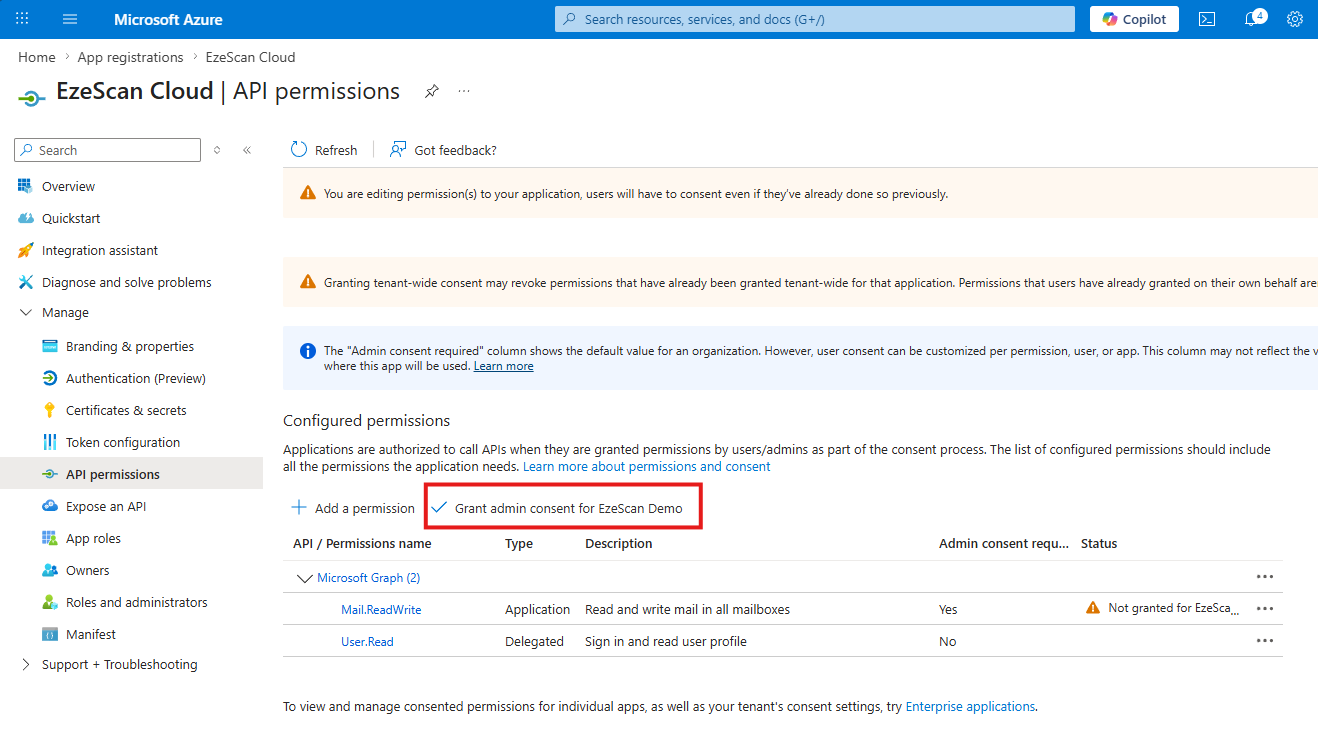Viewport: 1318px width, 730px height.
Task: Click the Token configuration icon
Action: [x=50, y=442]
